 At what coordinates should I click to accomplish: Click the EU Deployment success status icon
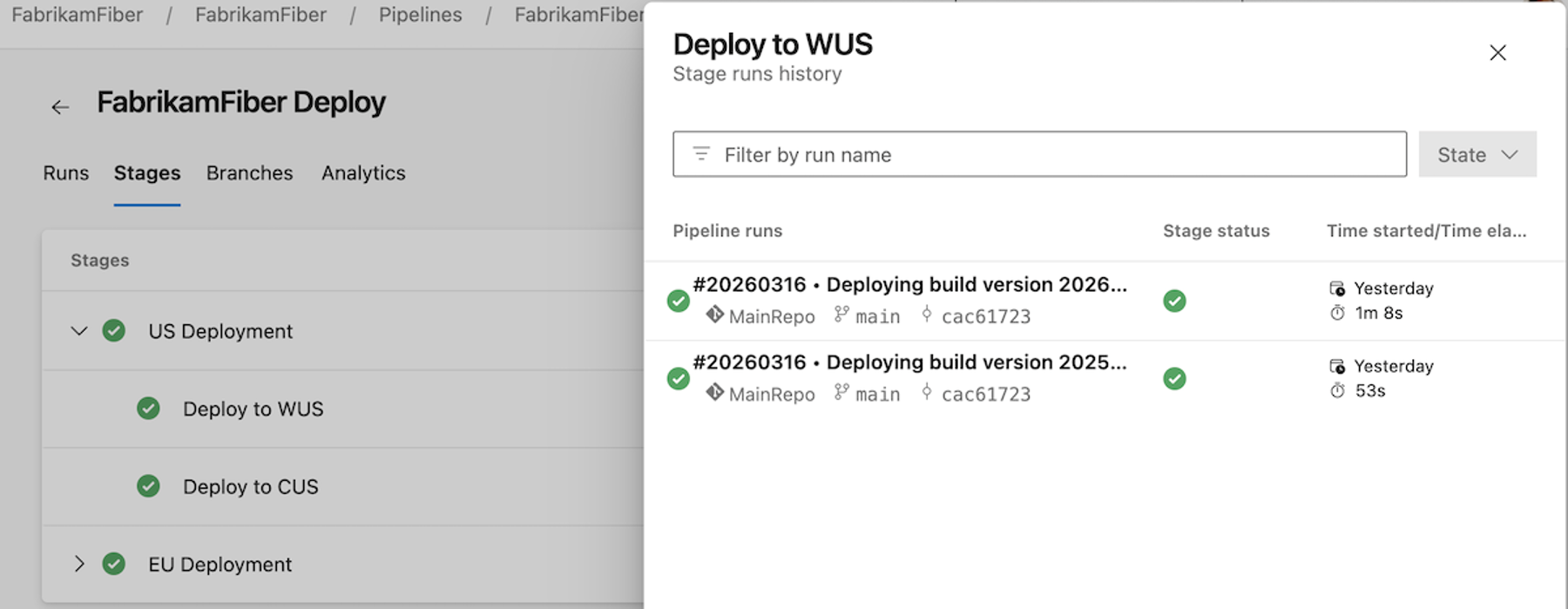(x=114, y=564)
